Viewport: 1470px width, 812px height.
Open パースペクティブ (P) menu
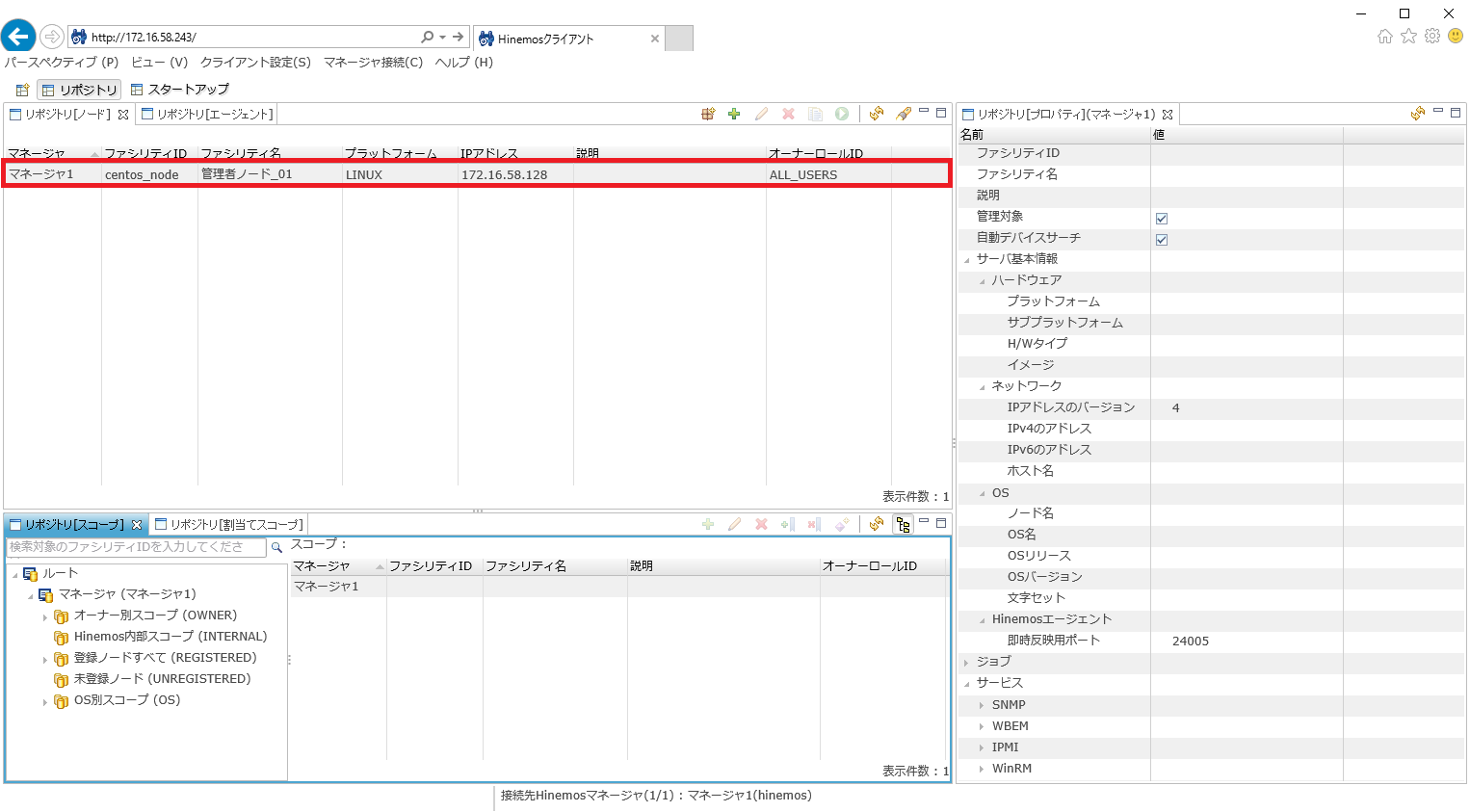coord(62,63)
